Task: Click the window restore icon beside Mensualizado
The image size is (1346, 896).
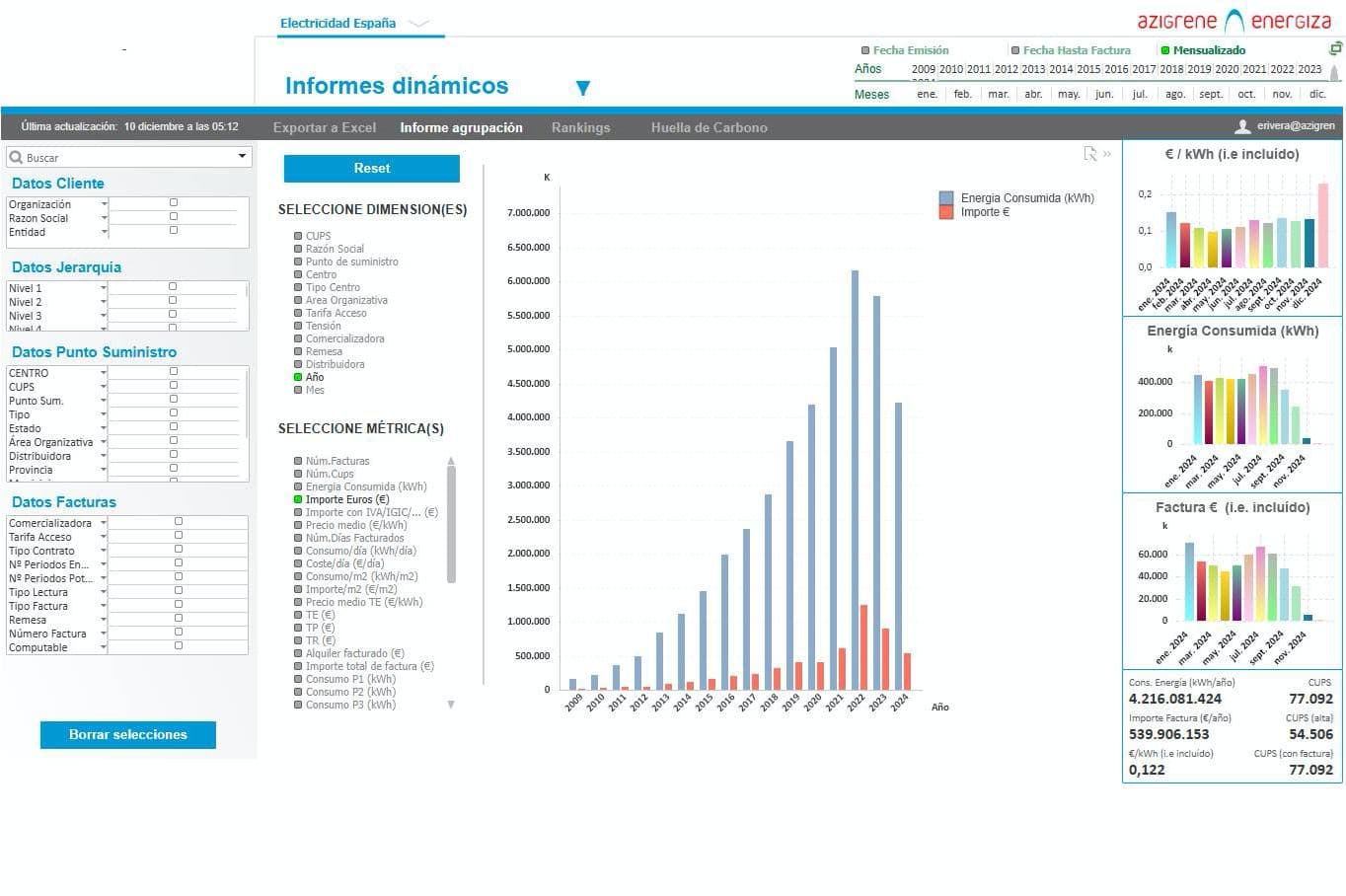Action: pyautogui.click(x=1336, y=48)
